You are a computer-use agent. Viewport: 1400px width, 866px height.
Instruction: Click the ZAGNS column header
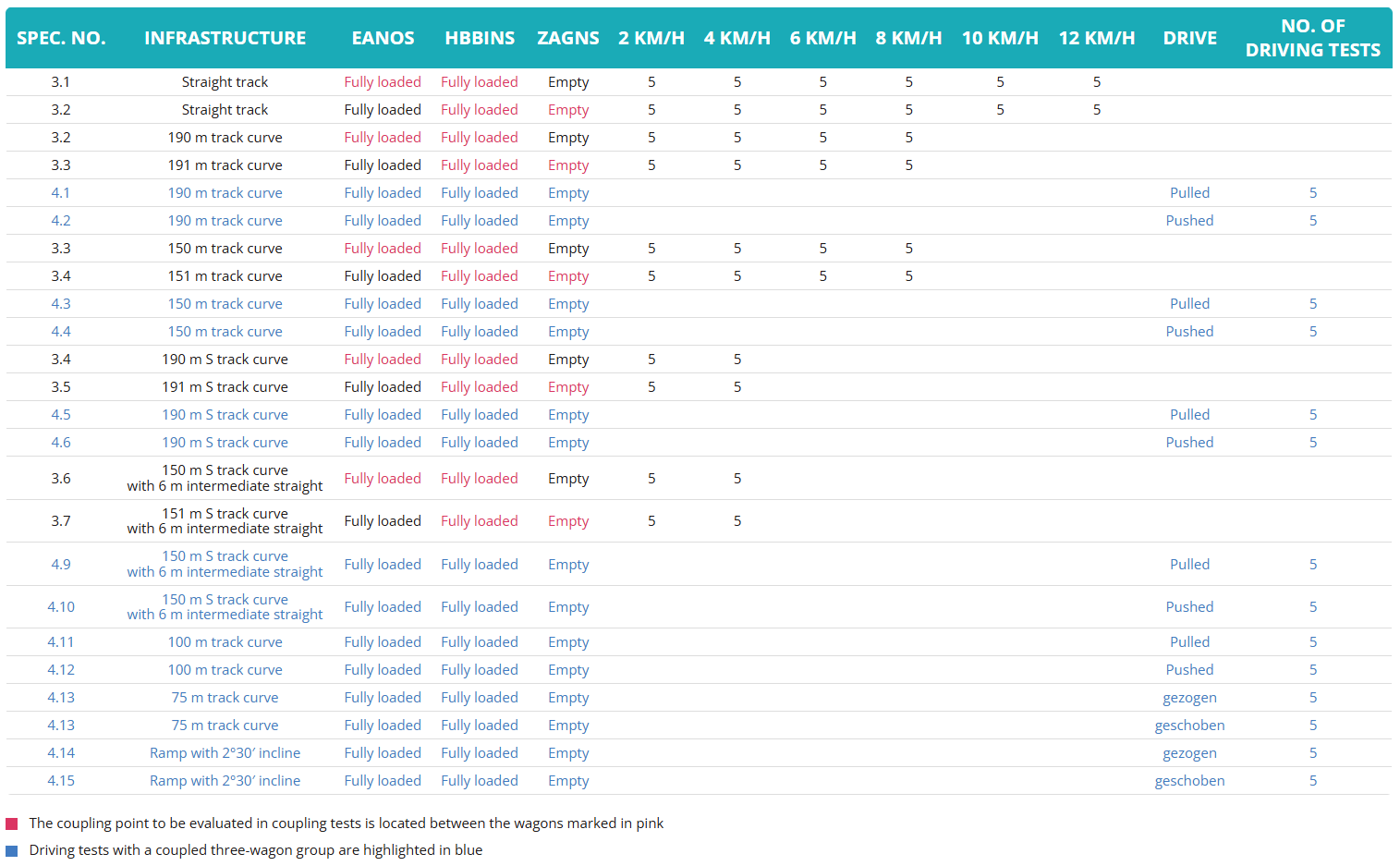point(568,38)
